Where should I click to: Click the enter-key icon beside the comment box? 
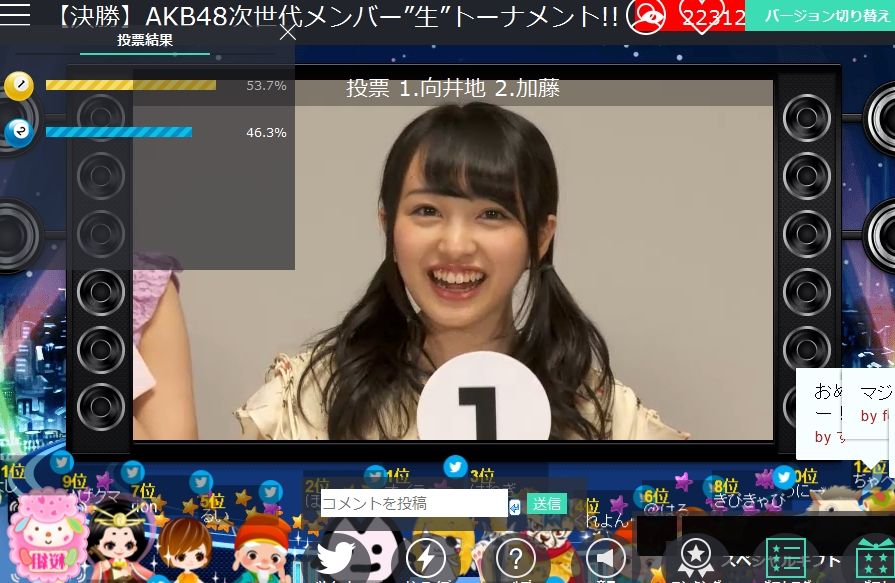click(514, 506)
